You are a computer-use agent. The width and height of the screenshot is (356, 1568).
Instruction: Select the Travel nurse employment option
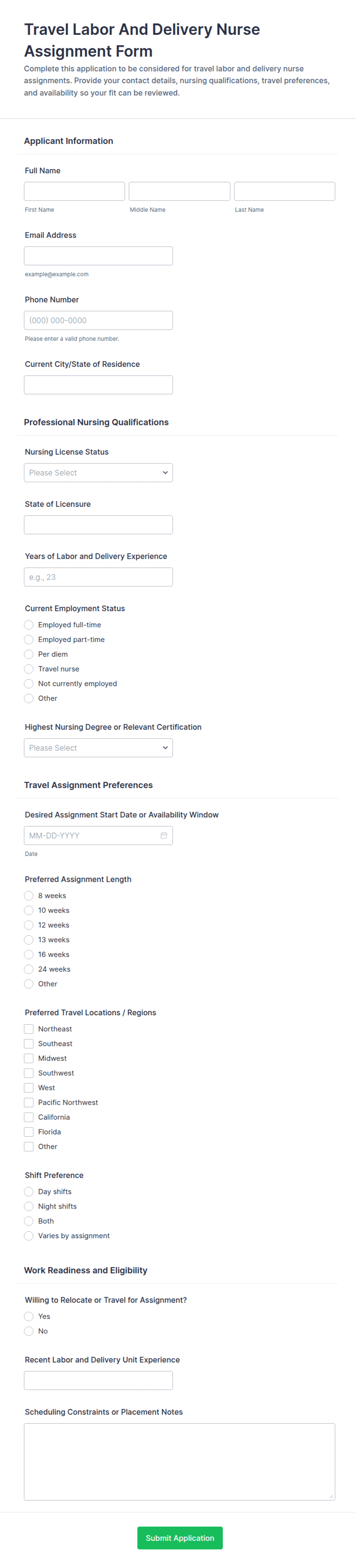(x=29, y=669)
